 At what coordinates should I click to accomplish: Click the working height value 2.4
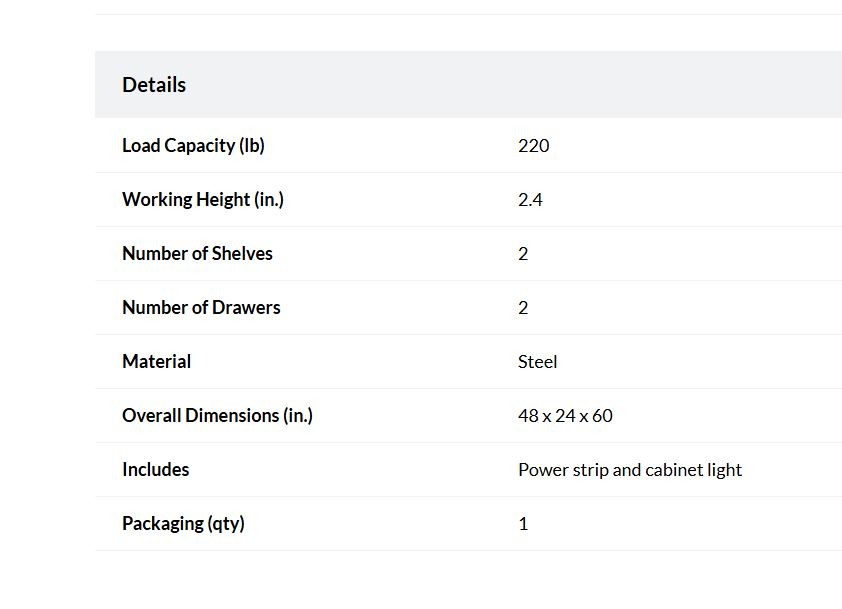pyautogui.click(x=530, y=200)
